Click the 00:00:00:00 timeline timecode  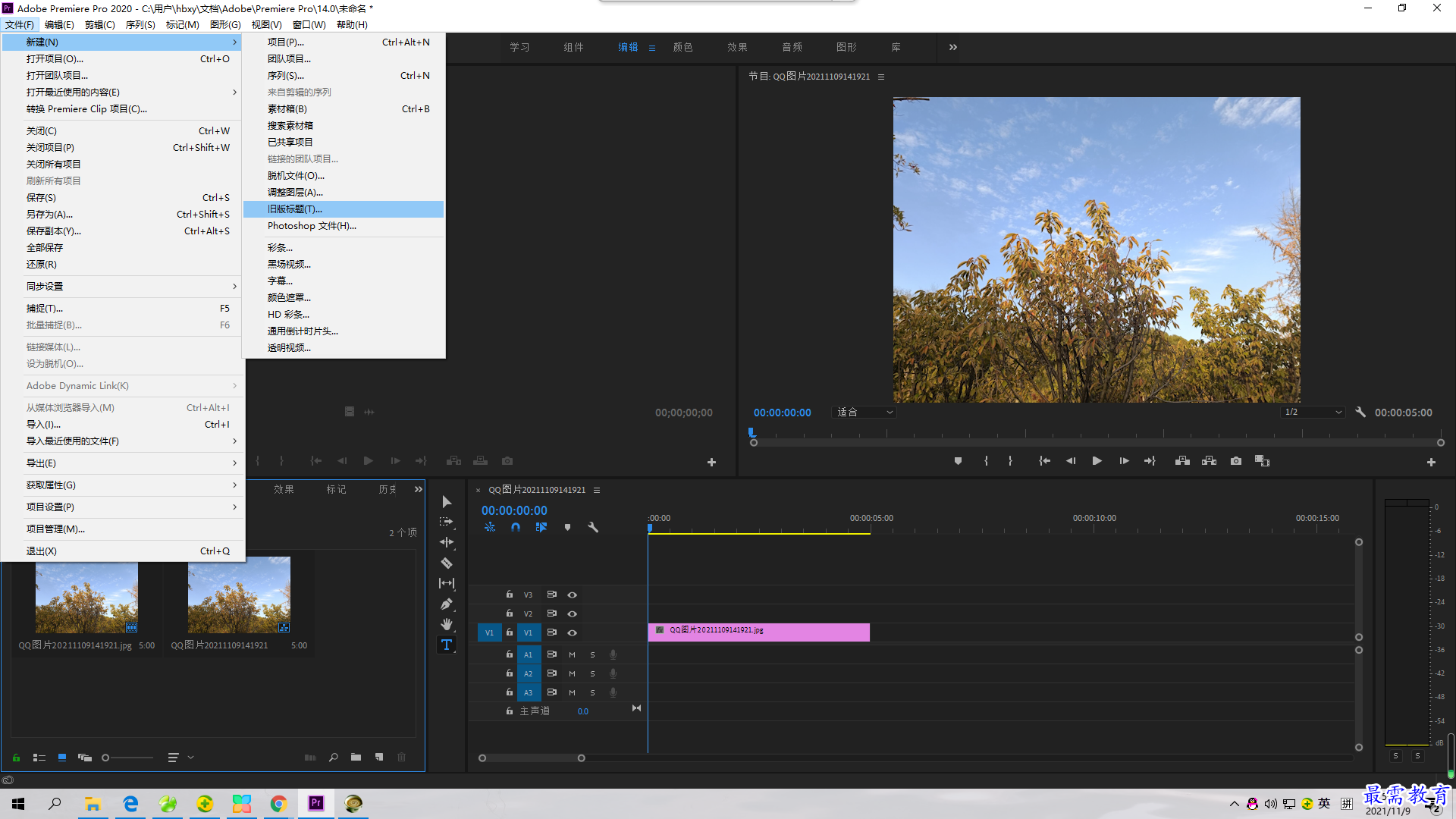[x=514, y=510]
